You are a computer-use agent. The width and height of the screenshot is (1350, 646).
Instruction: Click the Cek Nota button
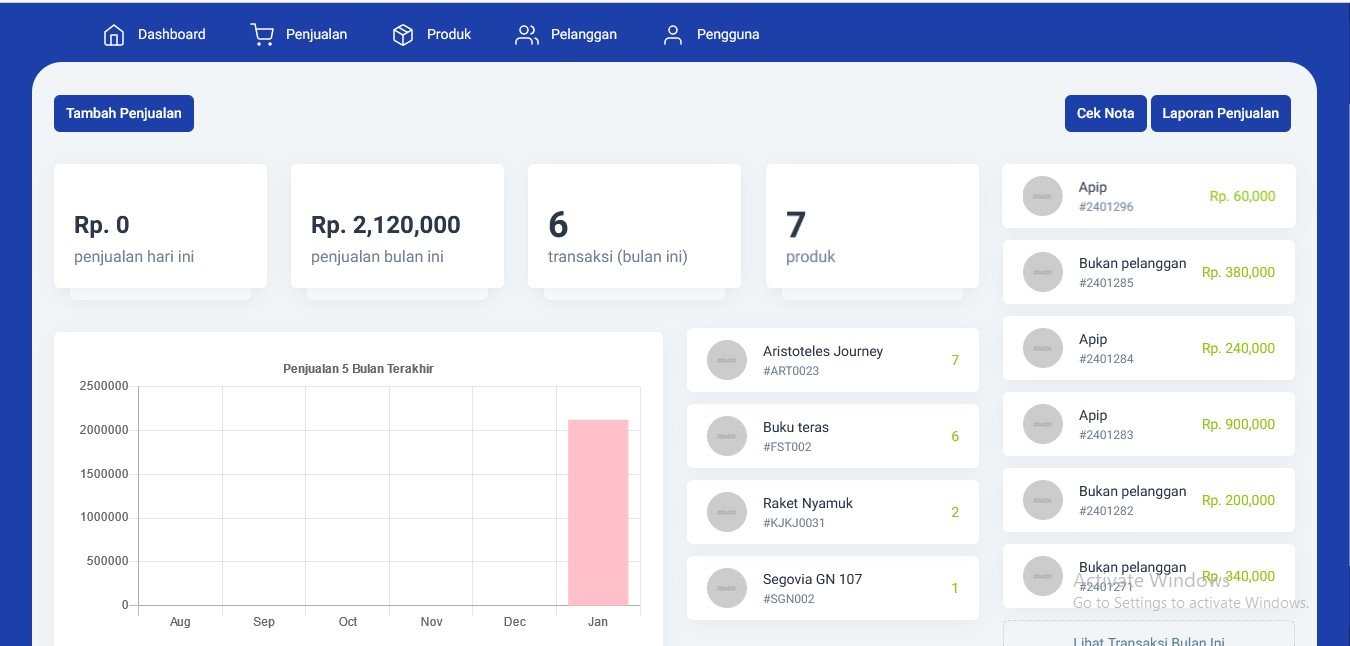[x=1105, y=113]
